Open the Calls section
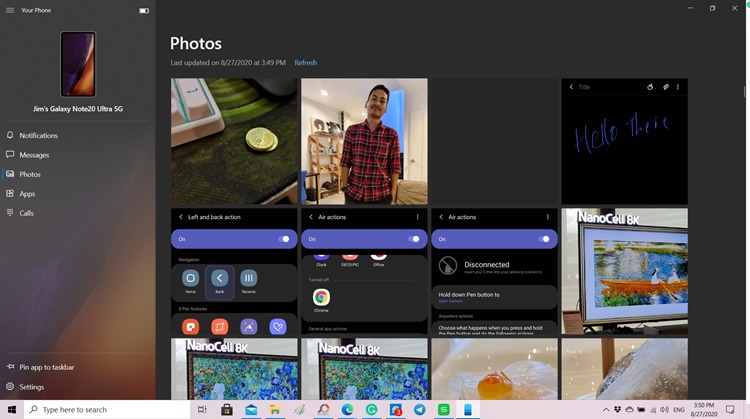750x419 pixels. tap(78, 213)
